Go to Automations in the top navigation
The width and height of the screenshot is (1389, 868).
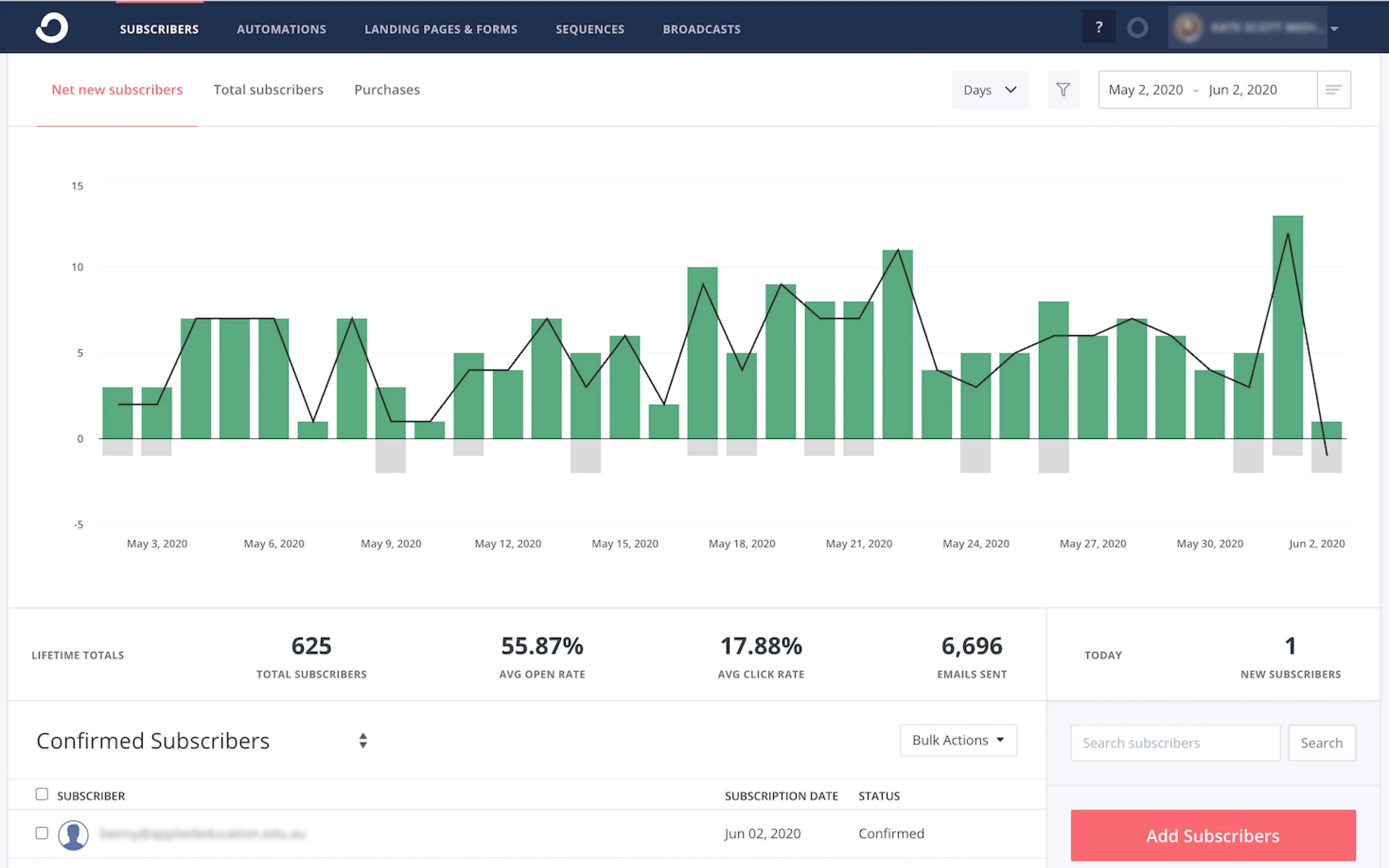coord(281,29)
